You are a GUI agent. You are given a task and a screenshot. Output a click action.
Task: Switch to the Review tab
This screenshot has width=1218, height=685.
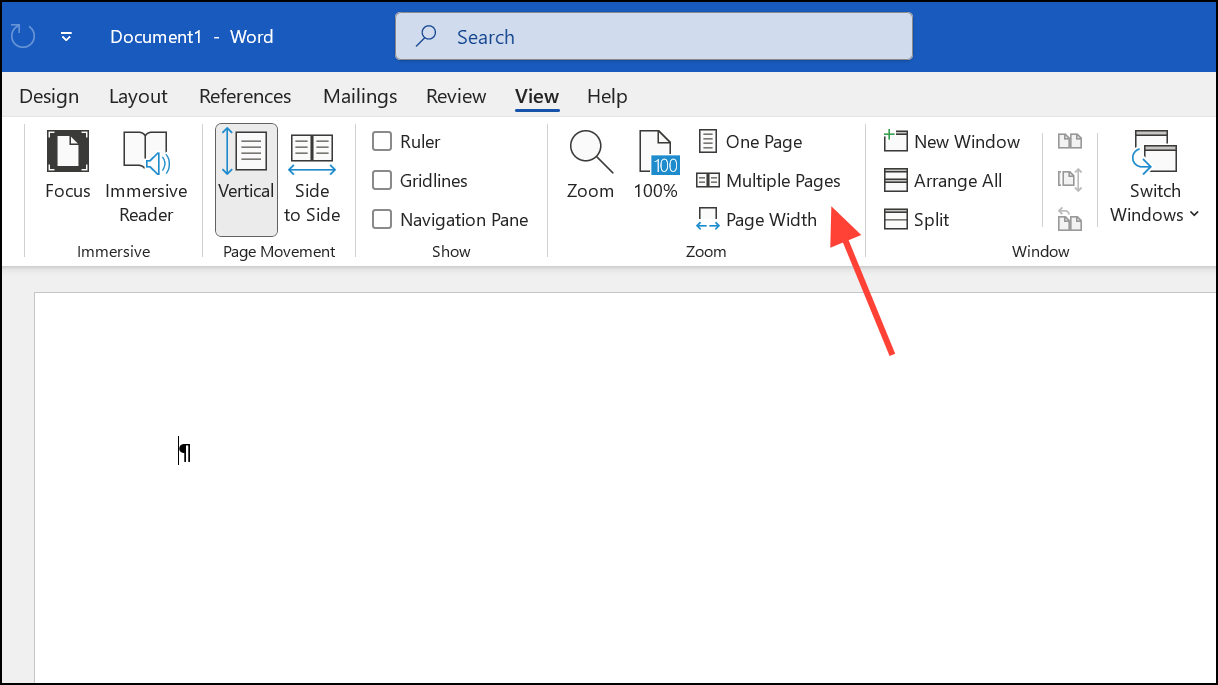coord(456,96)
